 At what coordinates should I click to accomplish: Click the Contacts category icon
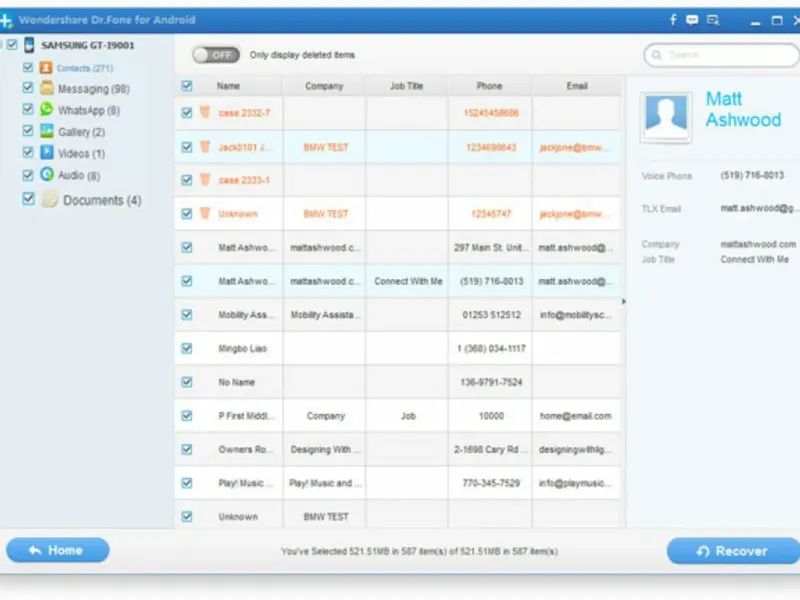coord(46,67)
